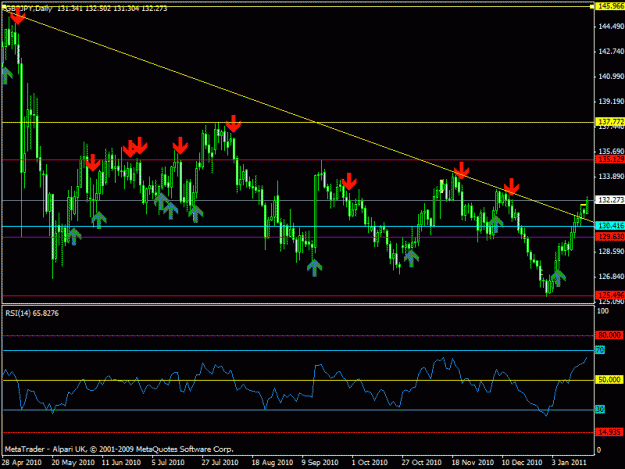Click the 1 Oct 2010 date label

click(x=369, y=462)
